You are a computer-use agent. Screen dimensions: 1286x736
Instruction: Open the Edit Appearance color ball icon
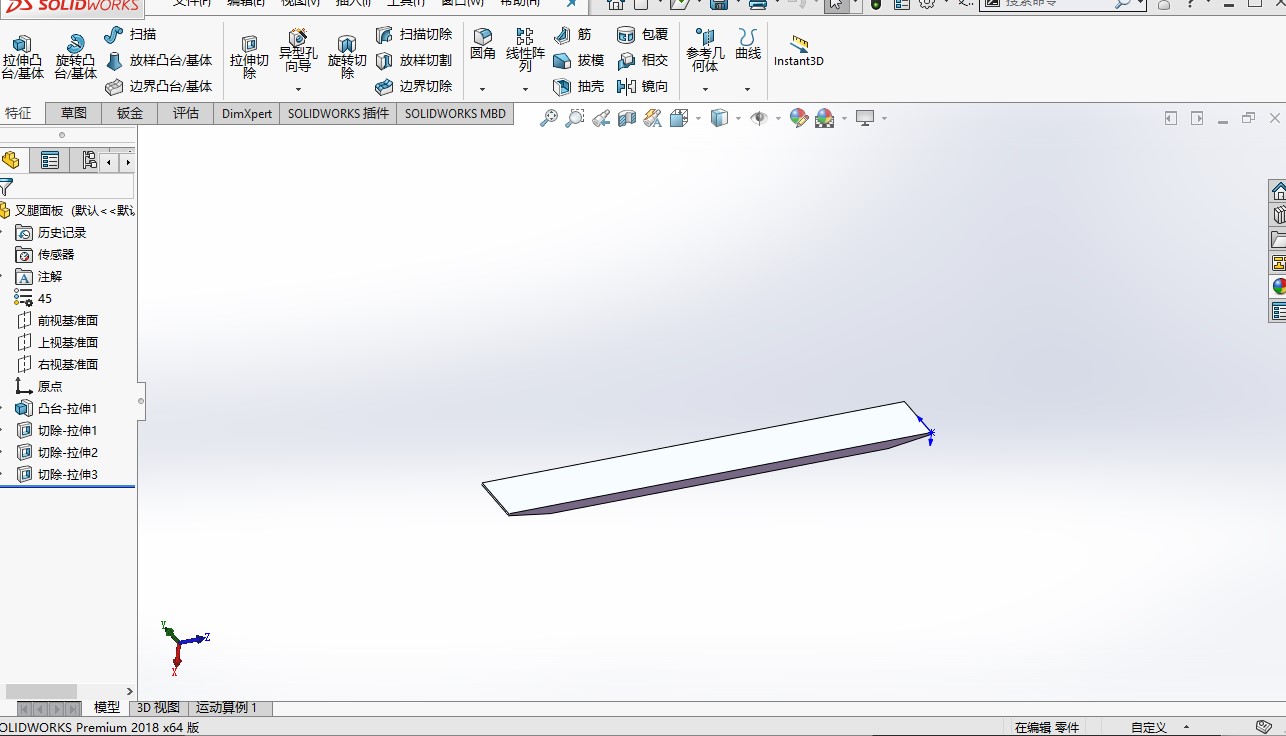click(798, 118)
